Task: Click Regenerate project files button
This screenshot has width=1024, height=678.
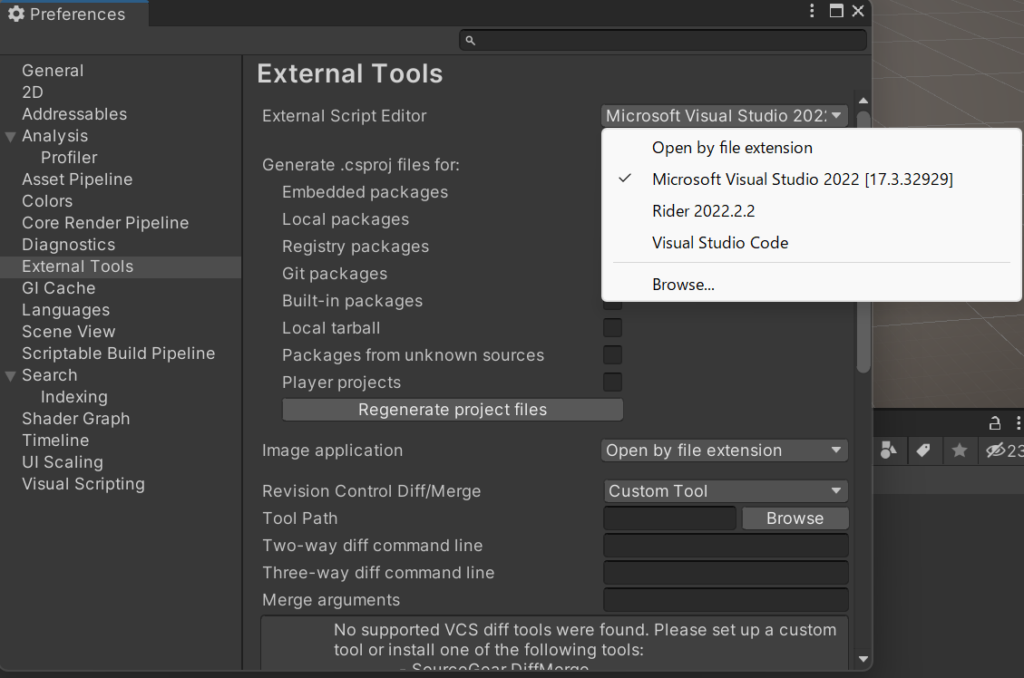Action: 453,410
